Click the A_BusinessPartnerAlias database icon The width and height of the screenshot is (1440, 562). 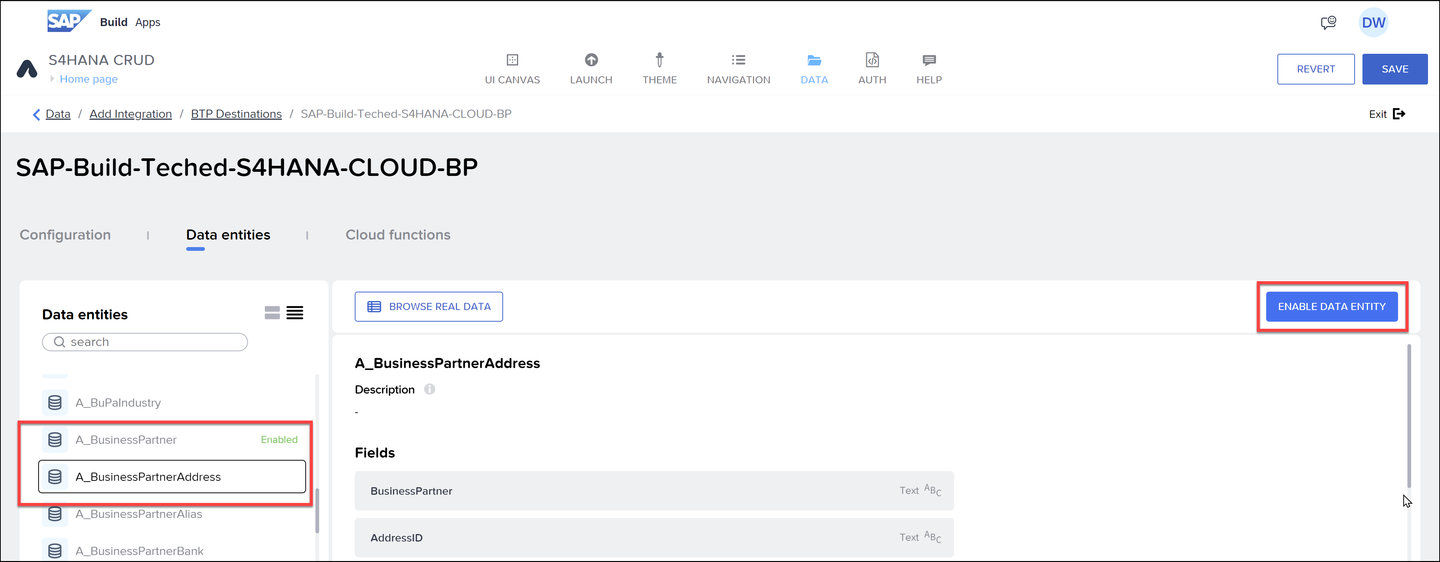55,514
